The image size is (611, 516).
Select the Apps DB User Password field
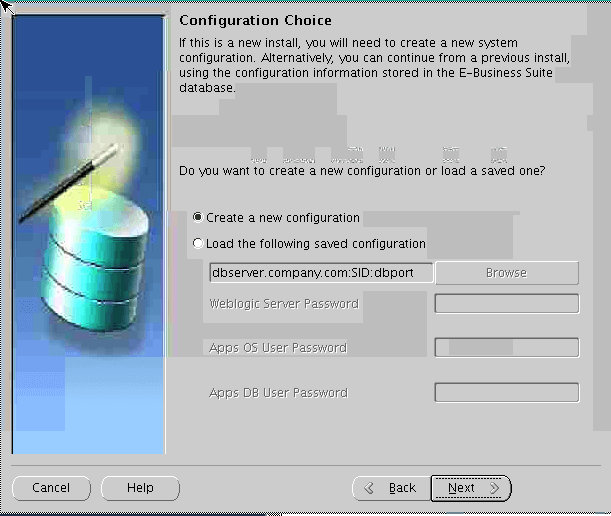(506, 393)
